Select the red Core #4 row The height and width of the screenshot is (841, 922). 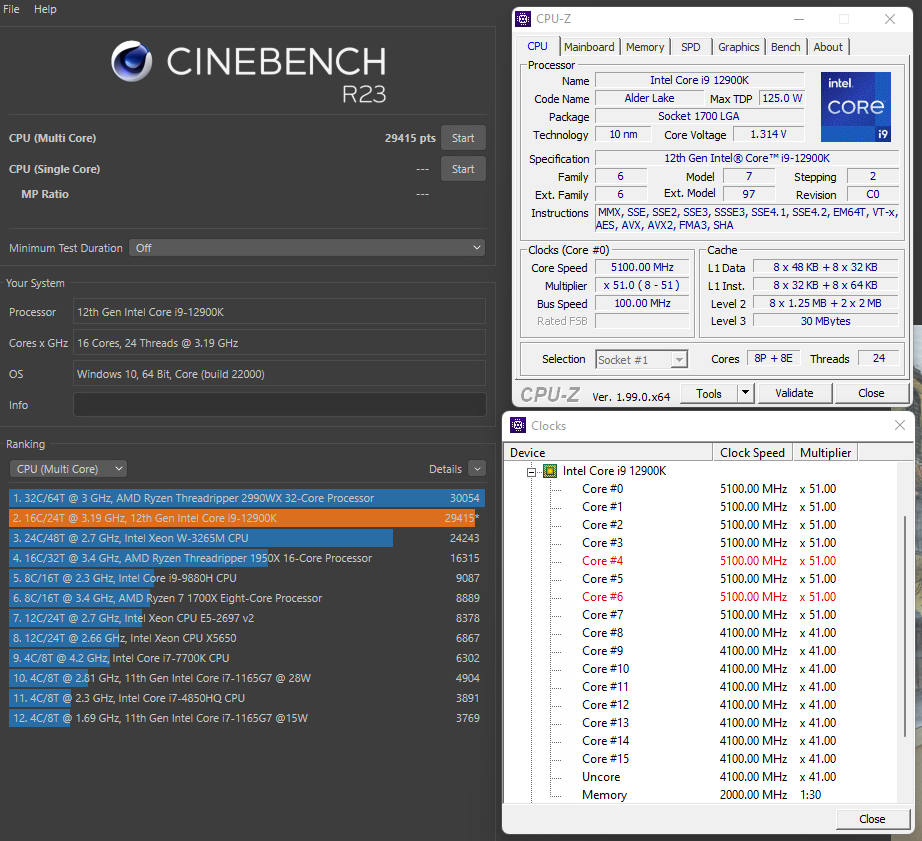[x=709, y=561]
